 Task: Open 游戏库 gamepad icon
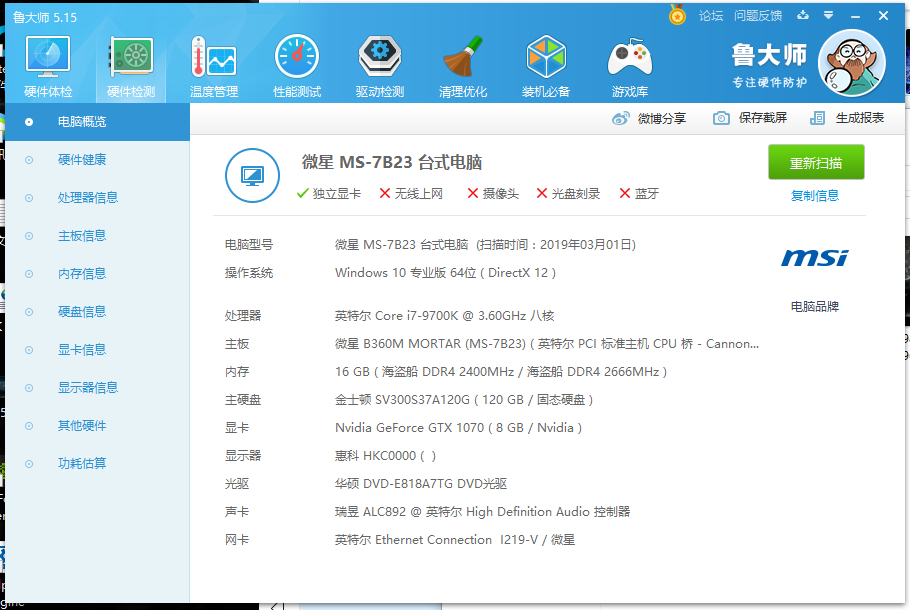(x=630, y=57)
